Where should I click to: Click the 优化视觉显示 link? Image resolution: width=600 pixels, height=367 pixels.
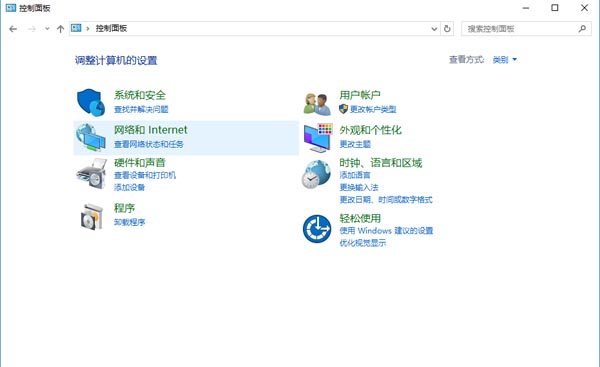tap(363, 243)
